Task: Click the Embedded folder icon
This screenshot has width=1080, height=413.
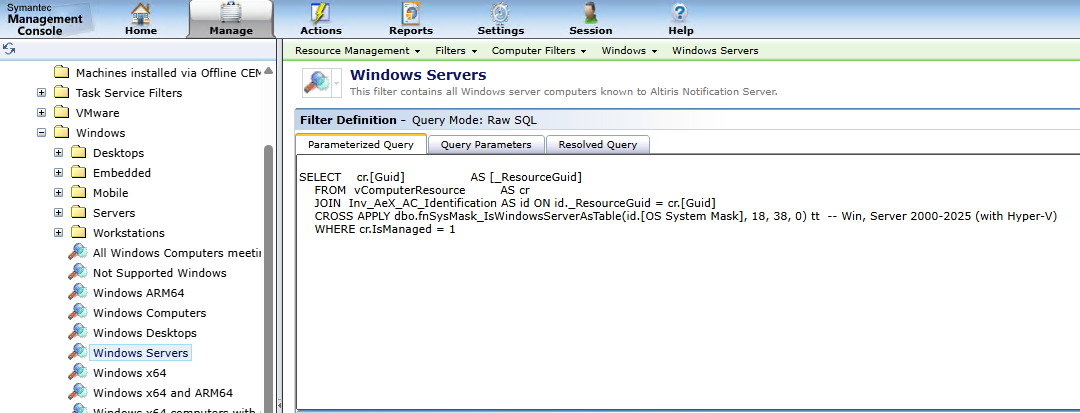Action: [79, 172]
